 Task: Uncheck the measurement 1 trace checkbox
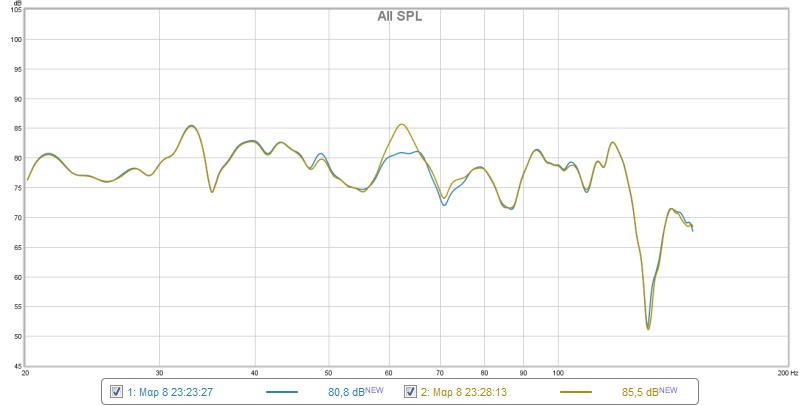click(x=116, y=392)
